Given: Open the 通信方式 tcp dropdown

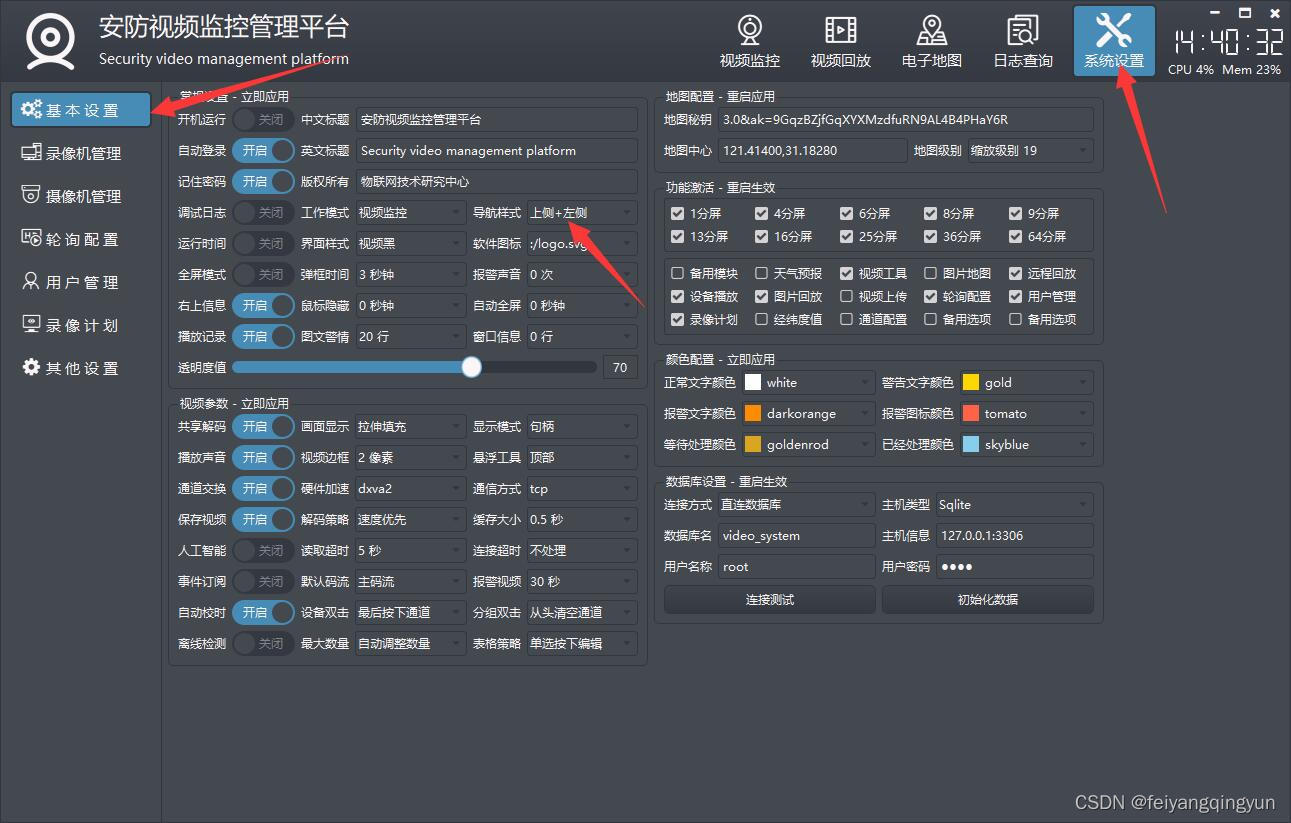Looking at the screenshot, I should tap(582, 488).
